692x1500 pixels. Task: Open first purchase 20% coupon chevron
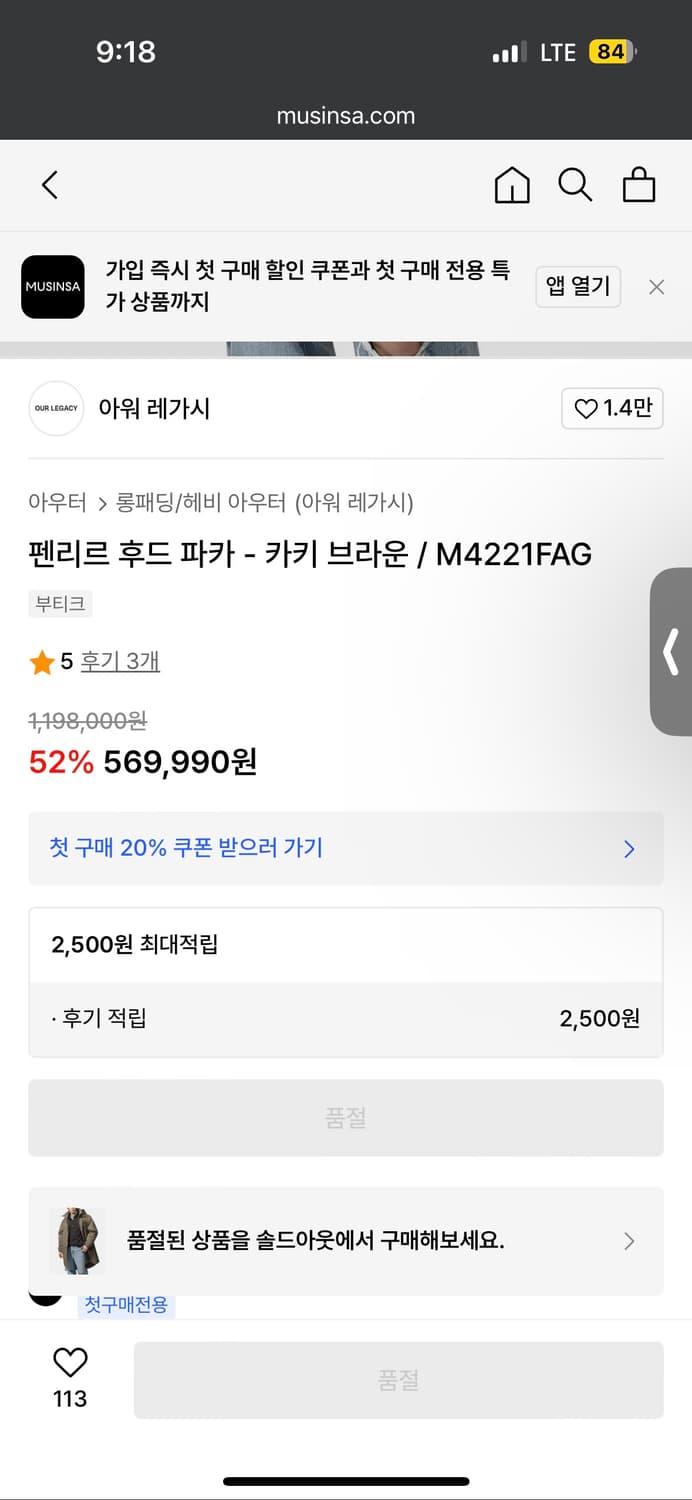629,849
